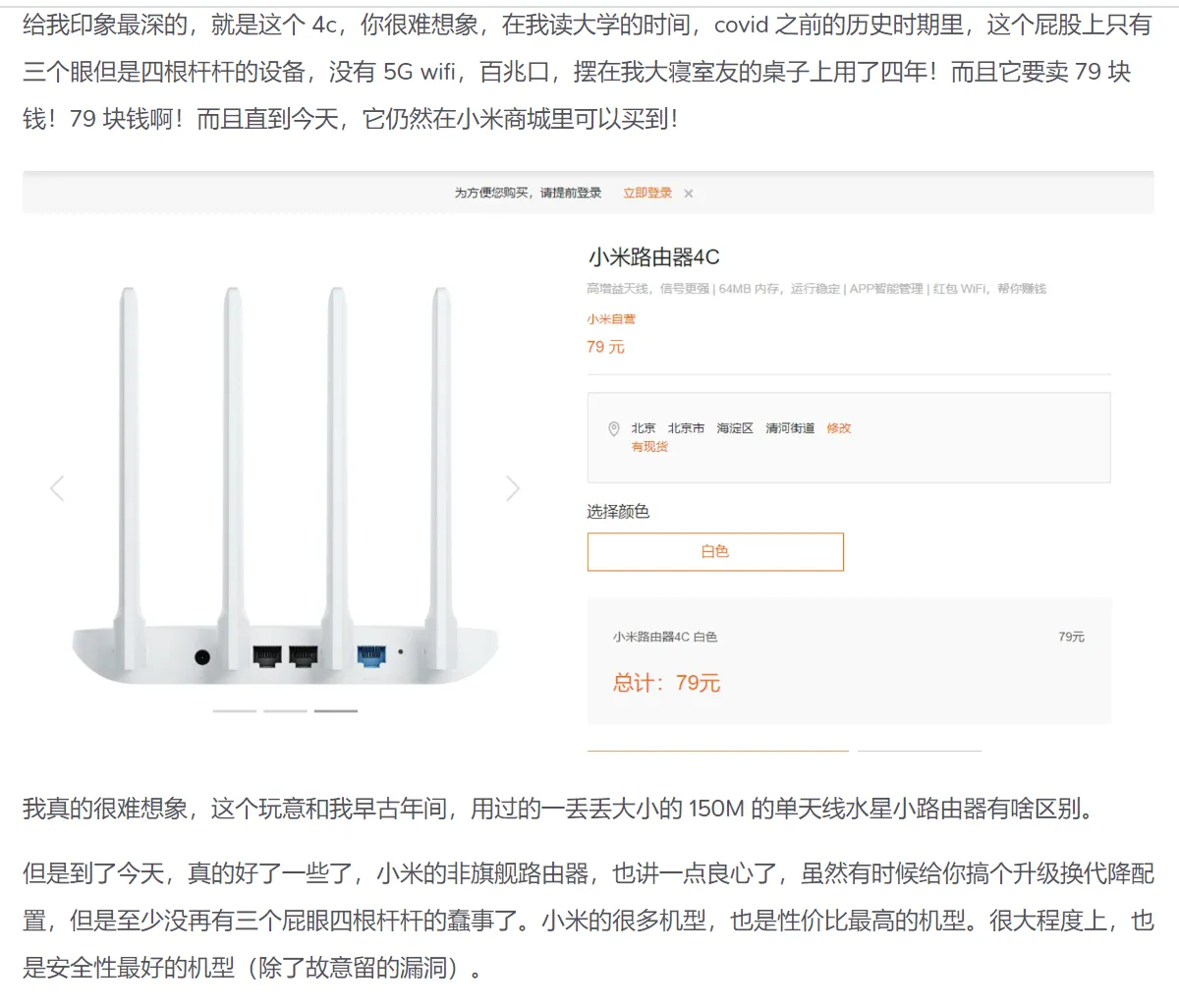Show previous product image with left arrow
The width and height of the screenshot is (1179, 1008).
click(57, 488)
